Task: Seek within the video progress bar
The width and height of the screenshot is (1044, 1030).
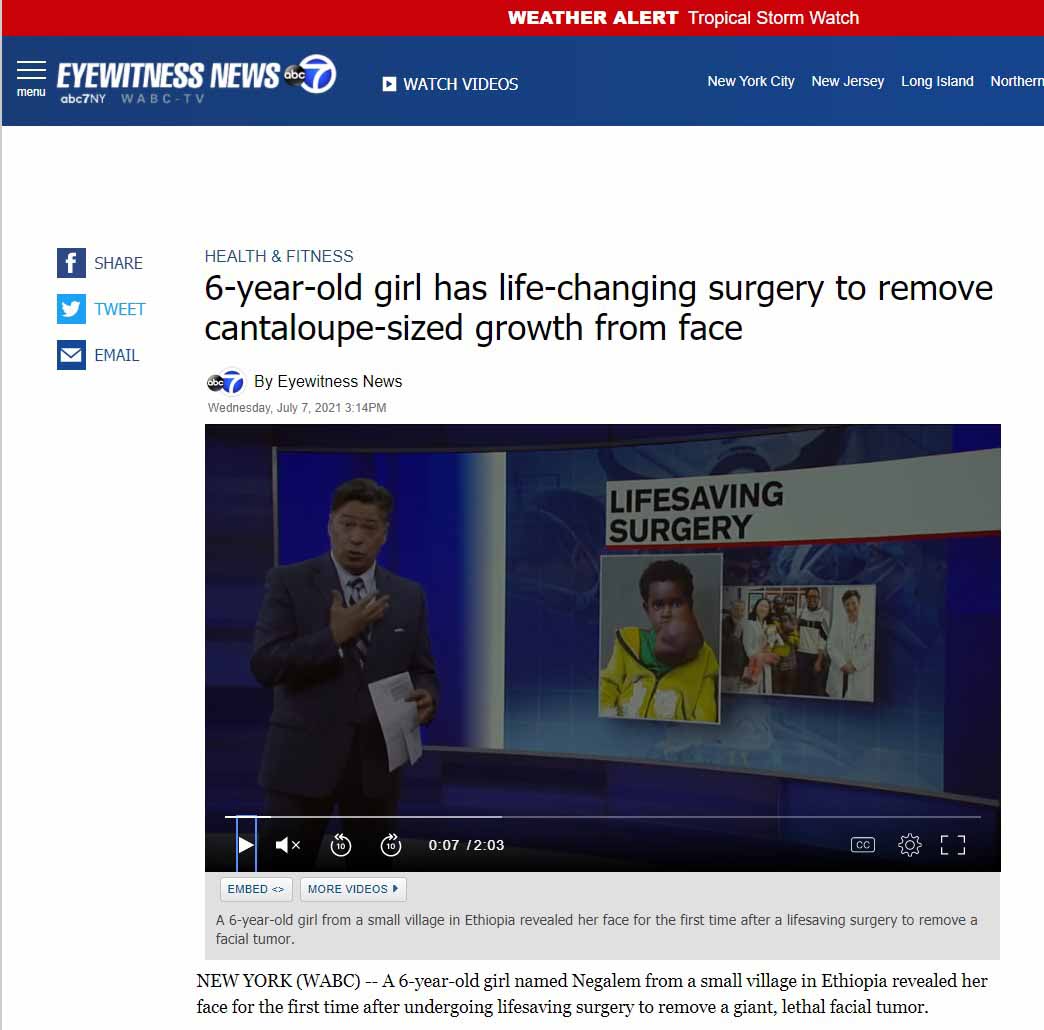Action: [x=603, y=816]
